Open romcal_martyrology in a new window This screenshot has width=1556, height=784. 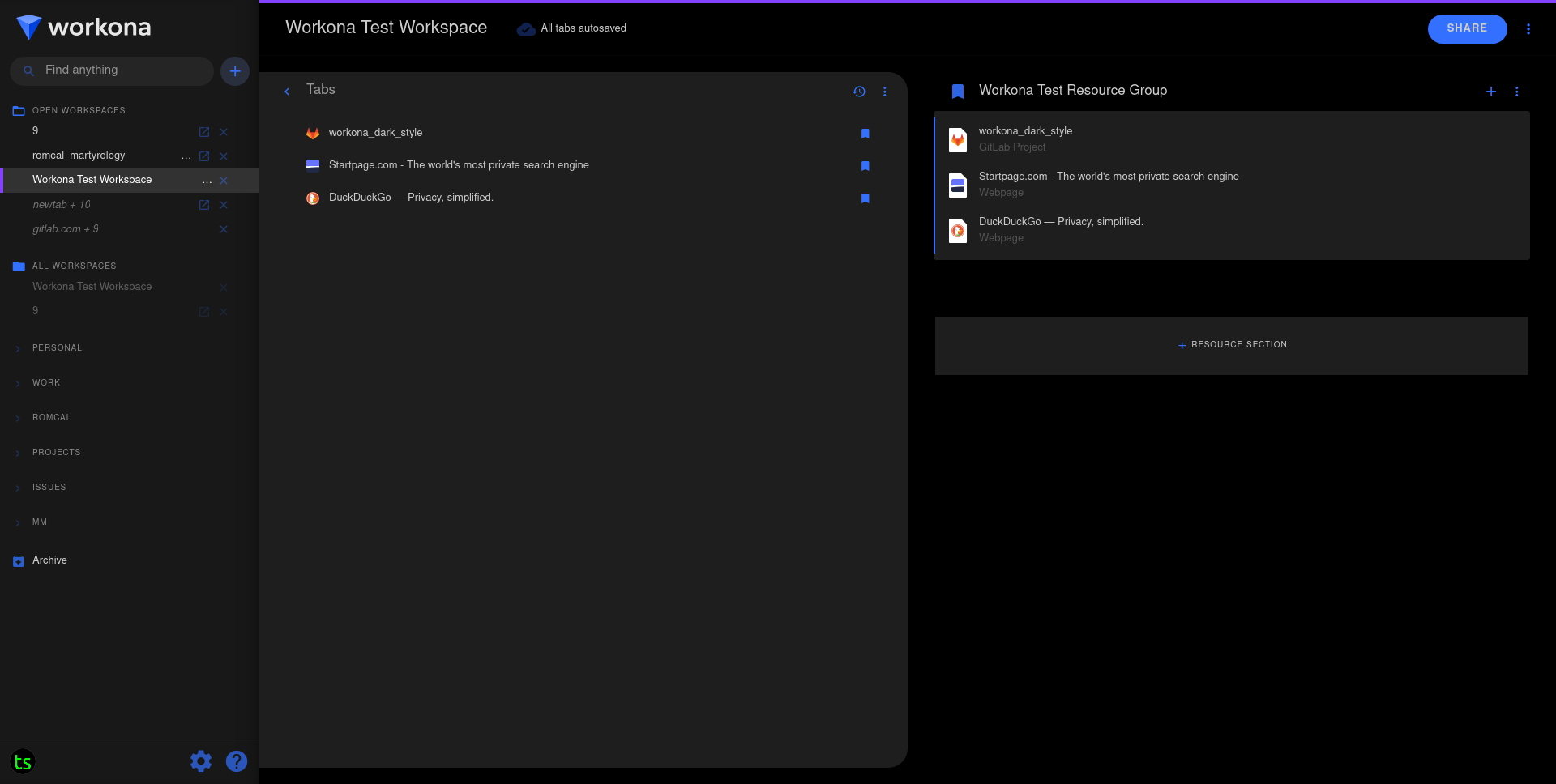(x=204, y=156)
